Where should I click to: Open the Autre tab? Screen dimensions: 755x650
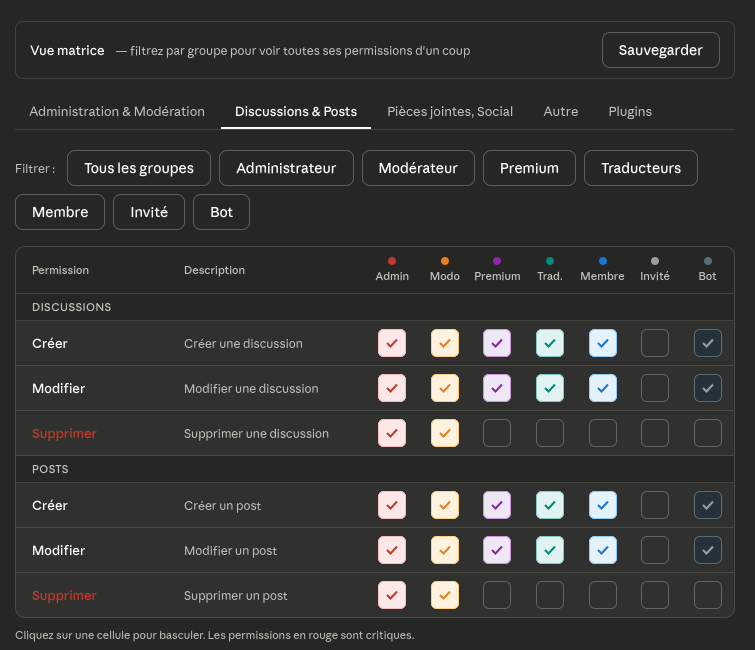[561, 111]
